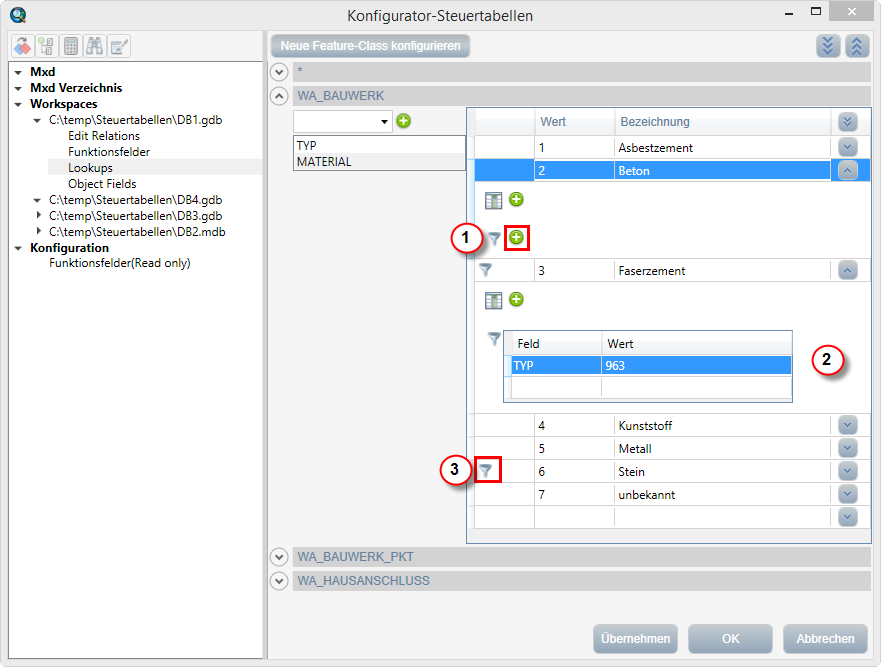This screenshot has height=667, width=881.
Task: Expand the Kunststoff row details
Action: 848,425
